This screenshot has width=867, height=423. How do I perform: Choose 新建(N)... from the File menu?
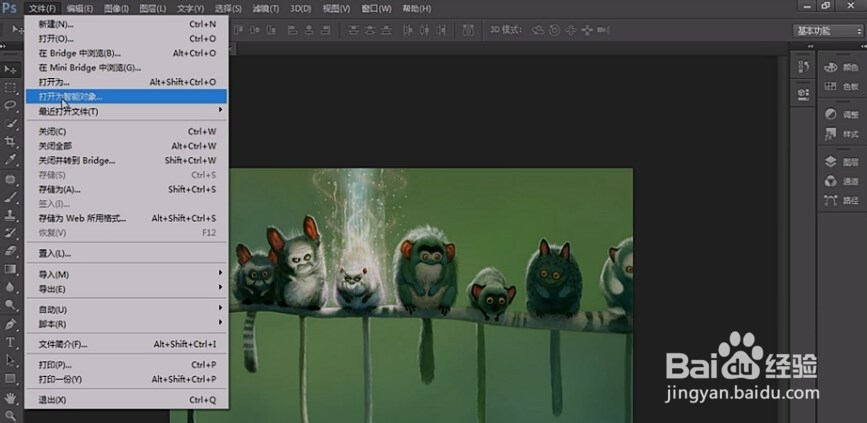coord(126,24)
